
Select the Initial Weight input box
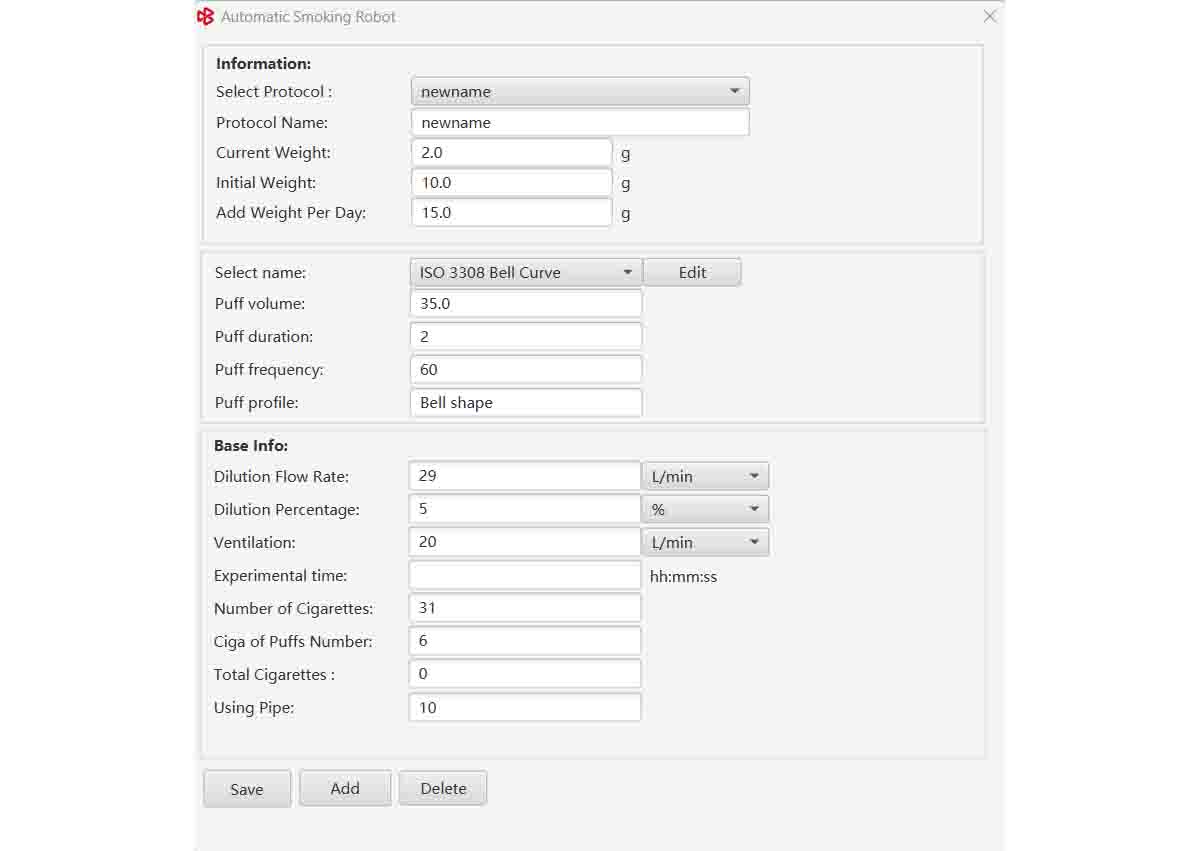pos(511,183)
